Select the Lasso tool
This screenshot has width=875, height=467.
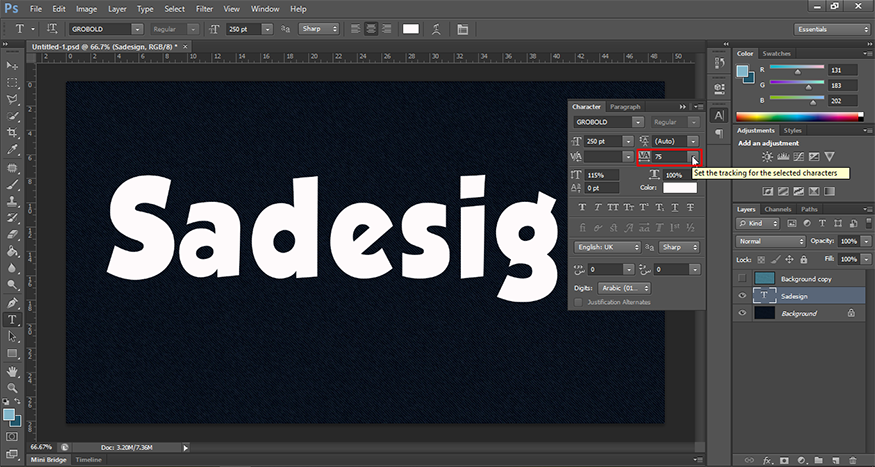[12, 99]
